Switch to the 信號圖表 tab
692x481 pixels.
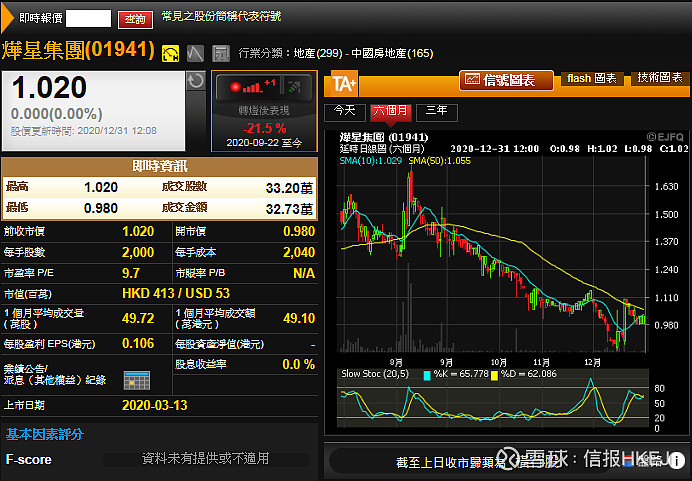(506, 80)
